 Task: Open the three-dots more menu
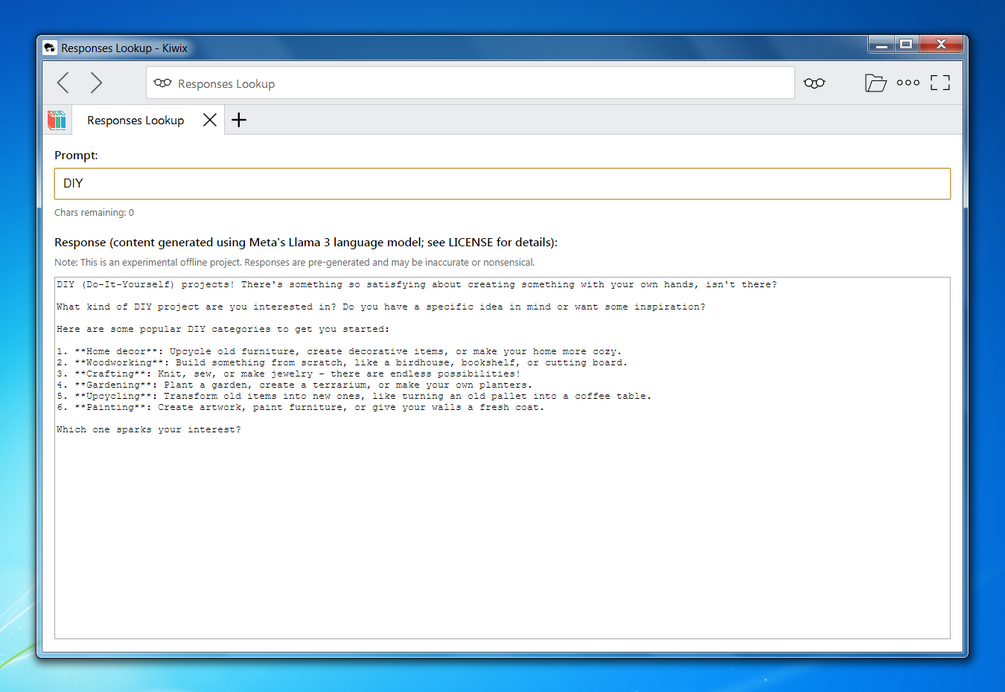[908, 83]
